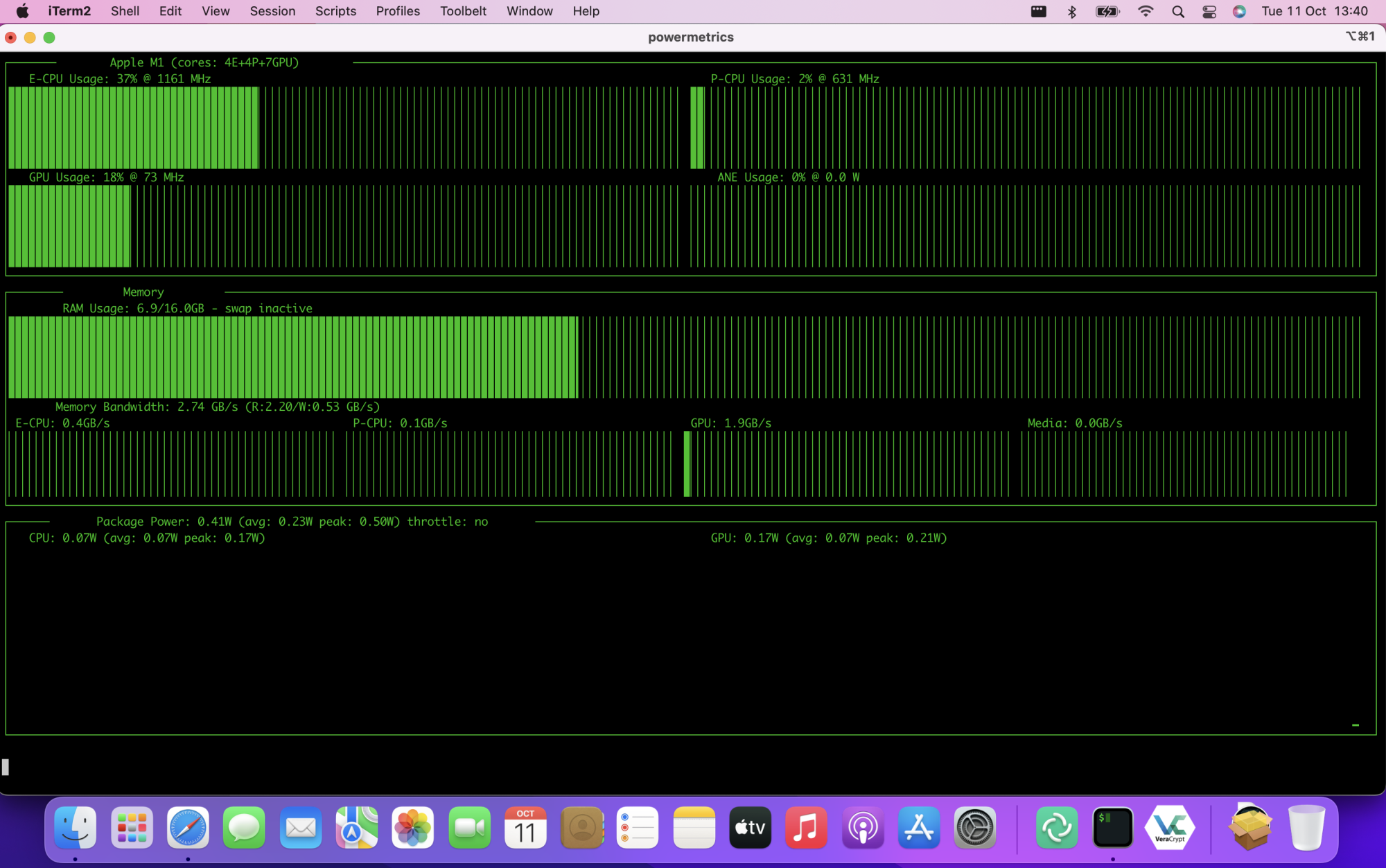Open the Profiles menu
Image resolution: width=1386 pixels, height=868 pixels.
tap(398, 12)
